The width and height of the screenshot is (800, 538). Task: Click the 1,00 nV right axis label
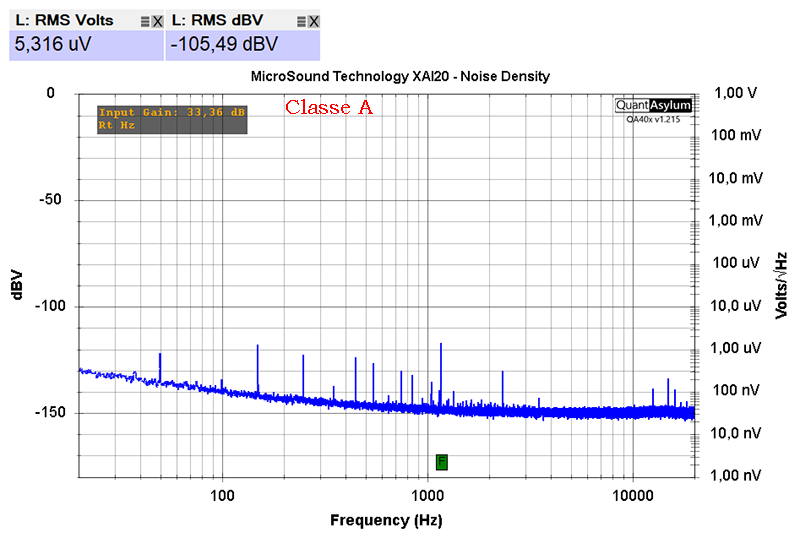(736, 476)
